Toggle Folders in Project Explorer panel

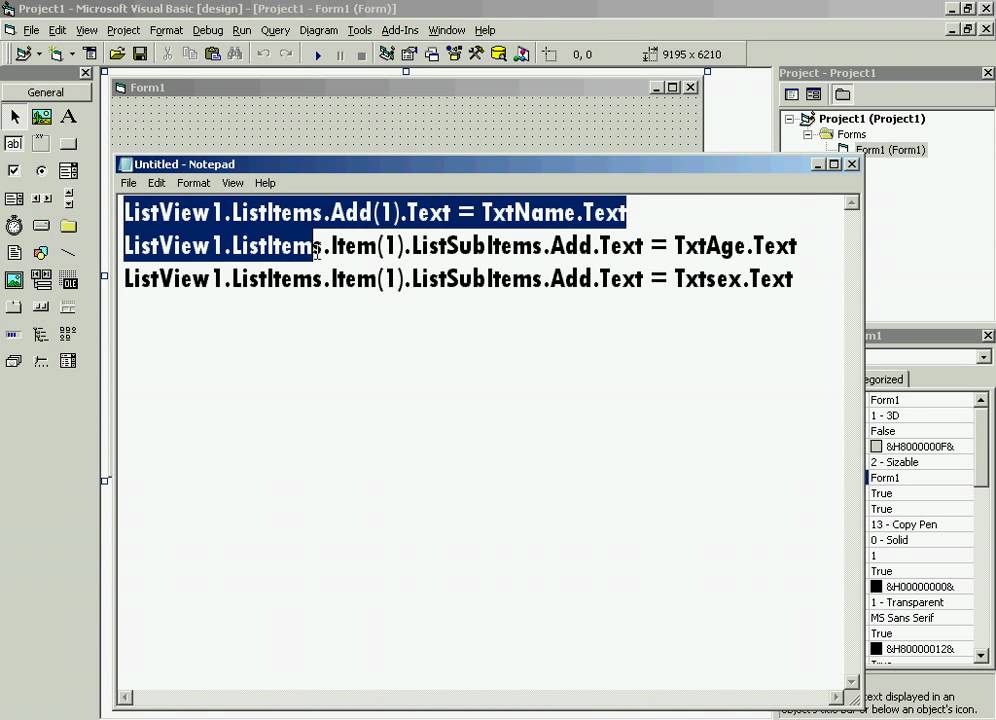coord(842,95)
